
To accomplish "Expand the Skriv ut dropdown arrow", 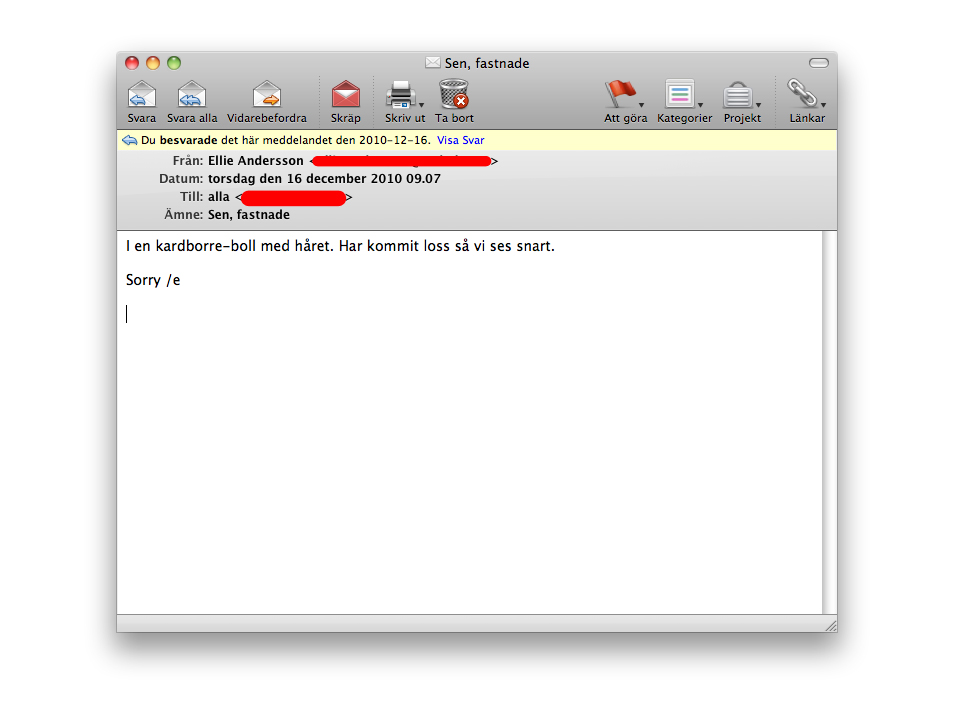I will [x=421, y=105].
